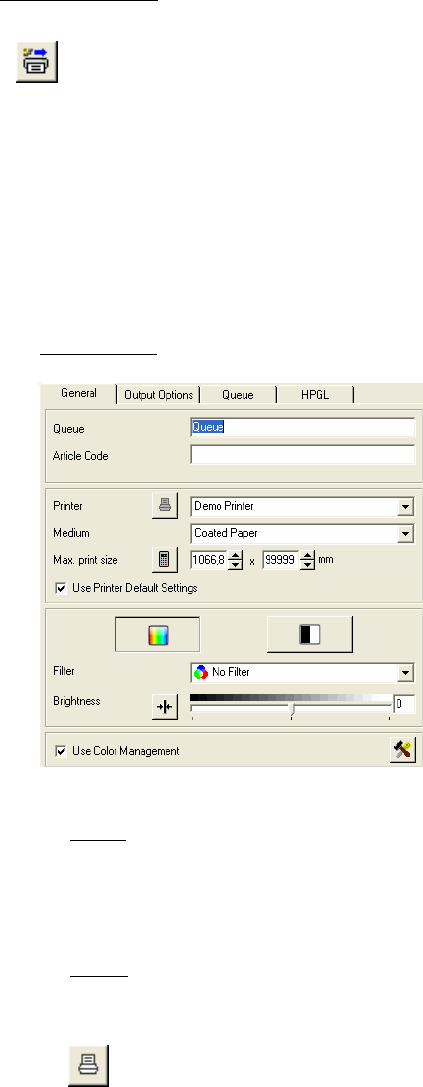Open the HPGL tab
The width and height of the screenshot is (423, 1087).
[x=316, y=394]
